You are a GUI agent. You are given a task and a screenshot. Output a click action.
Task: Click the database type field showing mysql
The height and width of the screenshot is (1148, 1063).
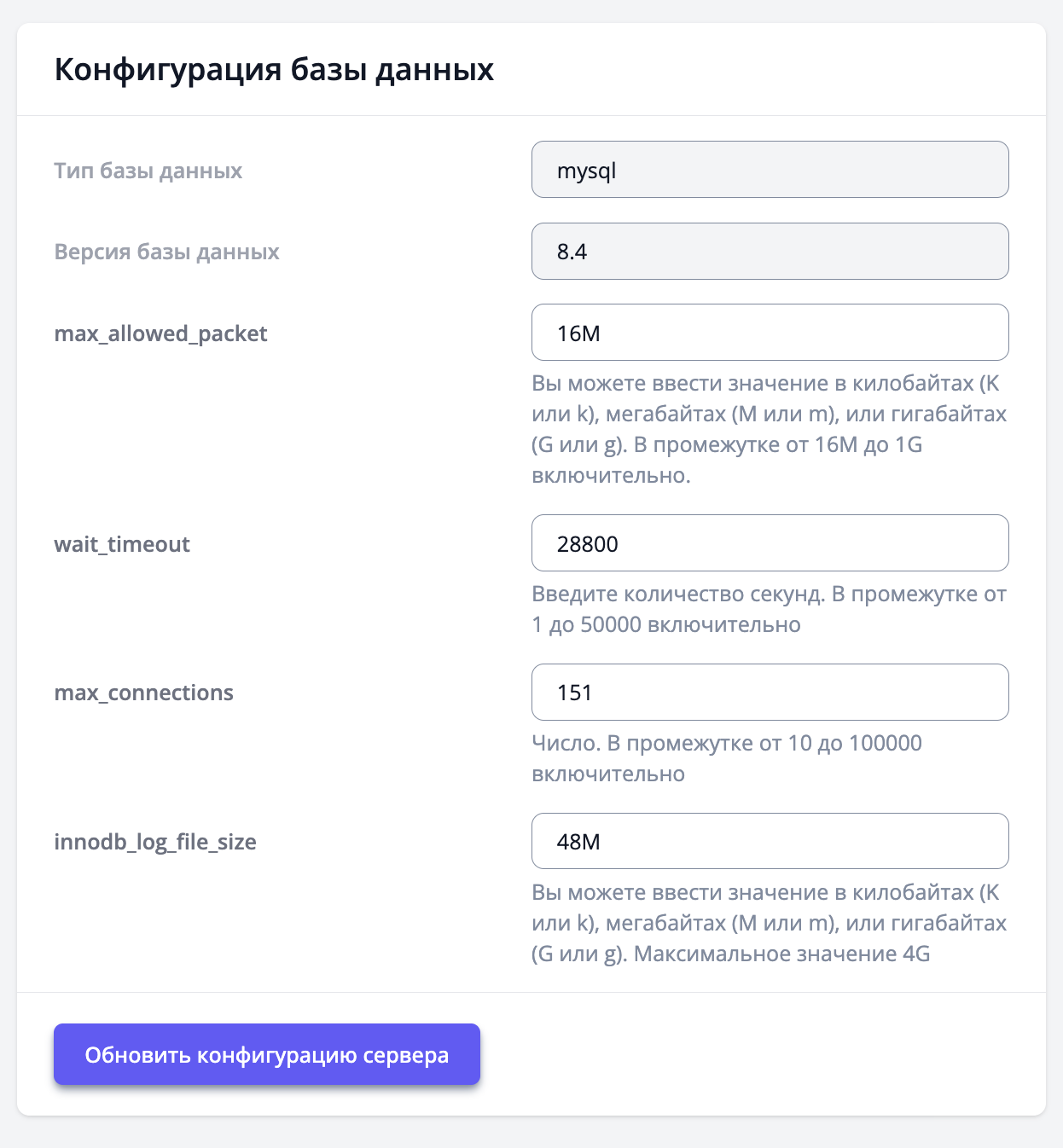770,170
